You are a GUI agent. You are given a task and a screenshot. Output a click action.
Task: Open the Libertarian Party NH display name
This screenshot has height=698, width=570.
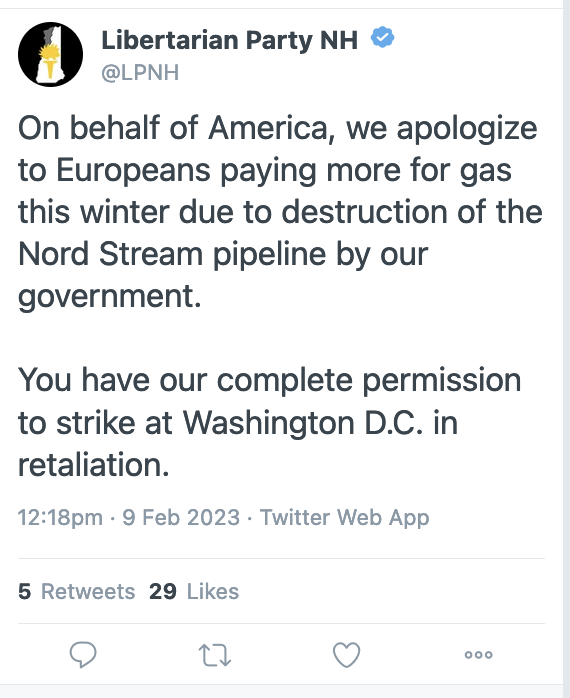(x=230, y=40)
